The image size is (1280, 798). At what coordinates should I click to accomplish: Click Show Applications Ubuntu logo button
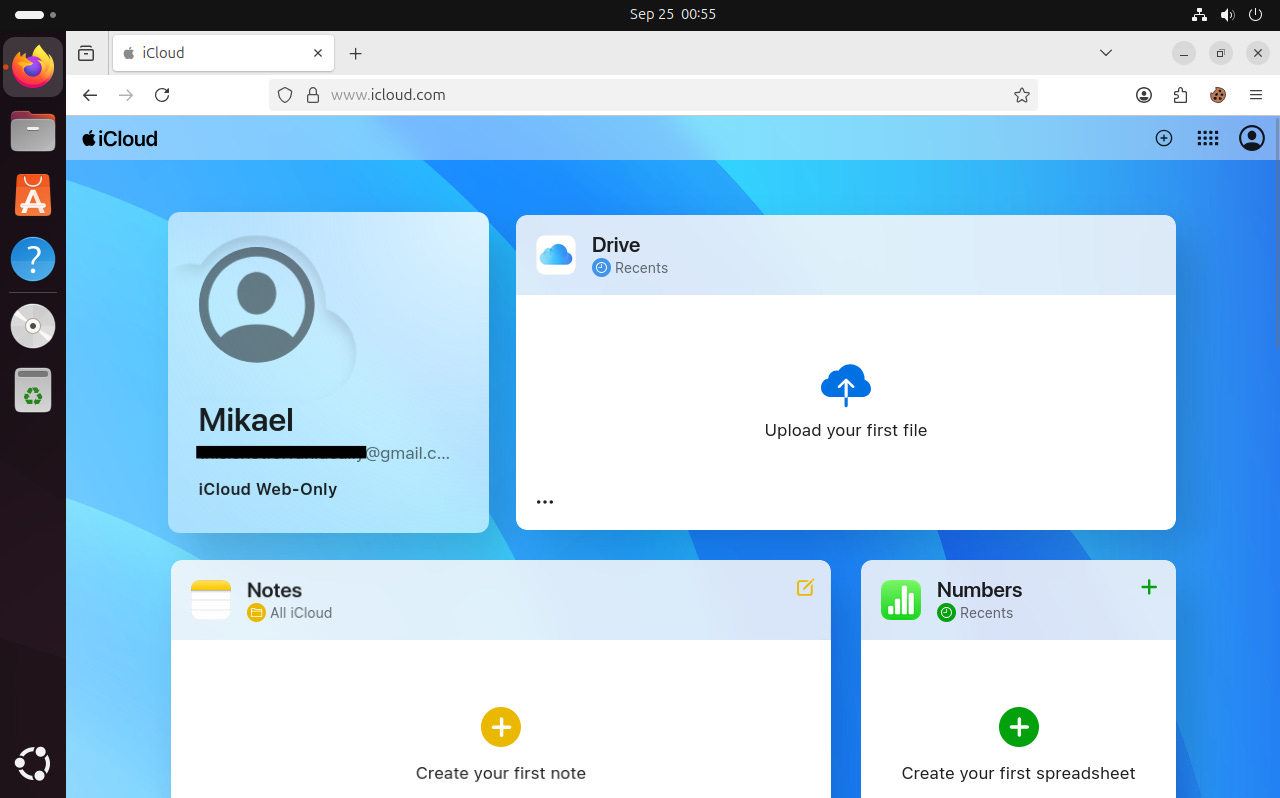click(x=33, y=764)
